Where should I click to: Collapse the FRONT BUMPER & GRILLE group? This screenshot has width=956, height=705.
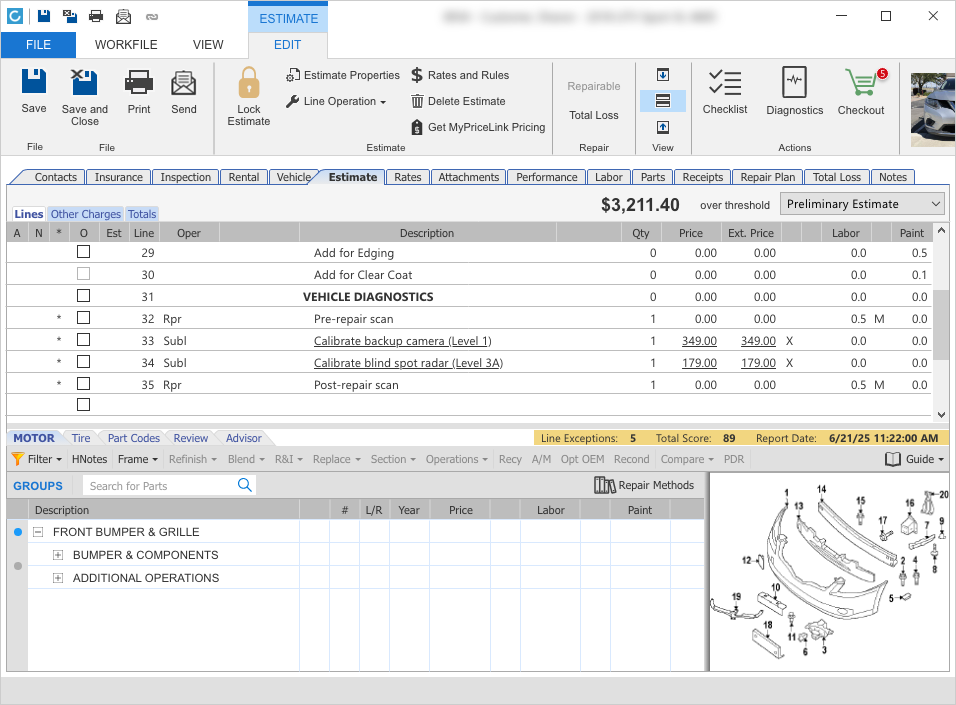(x=38, y=532)
